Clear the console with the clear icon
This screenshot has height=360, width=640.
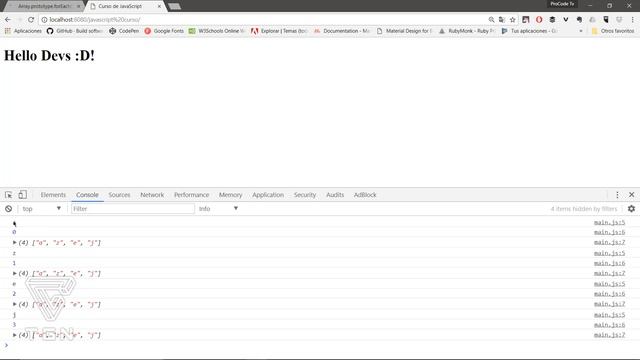click(9, 209)
